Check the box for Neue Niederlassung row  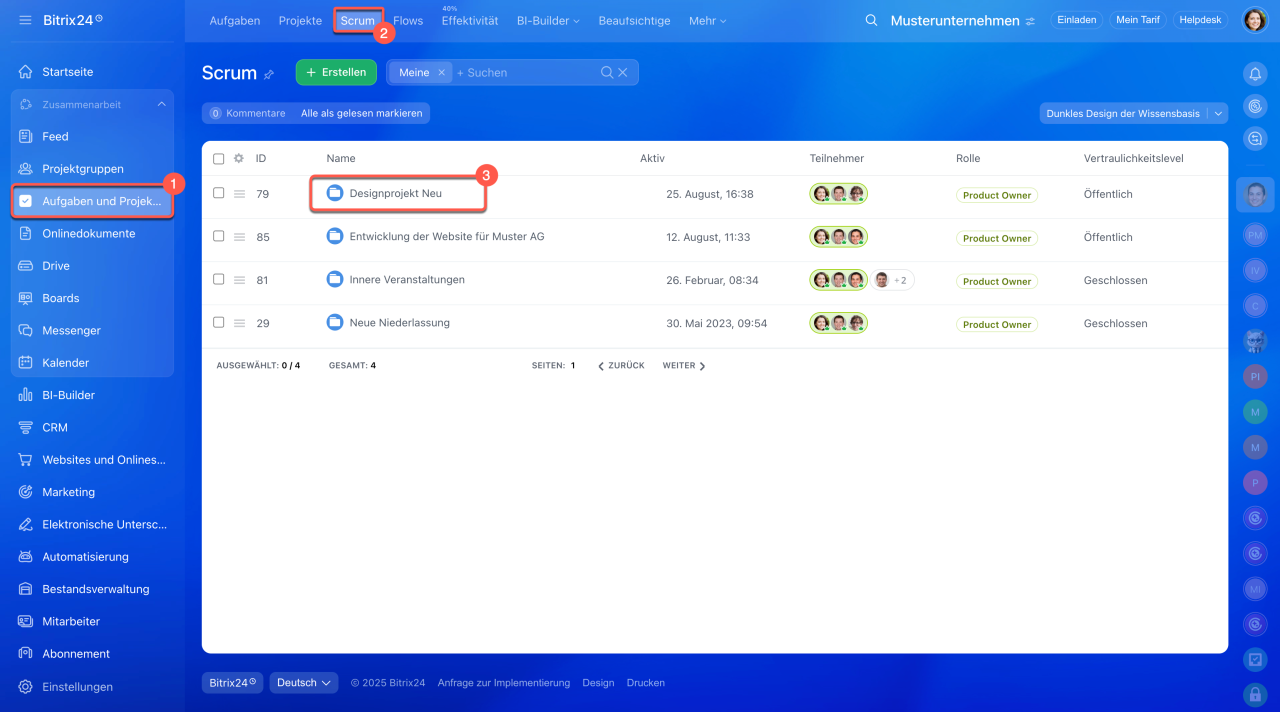(x=218, y=322)
